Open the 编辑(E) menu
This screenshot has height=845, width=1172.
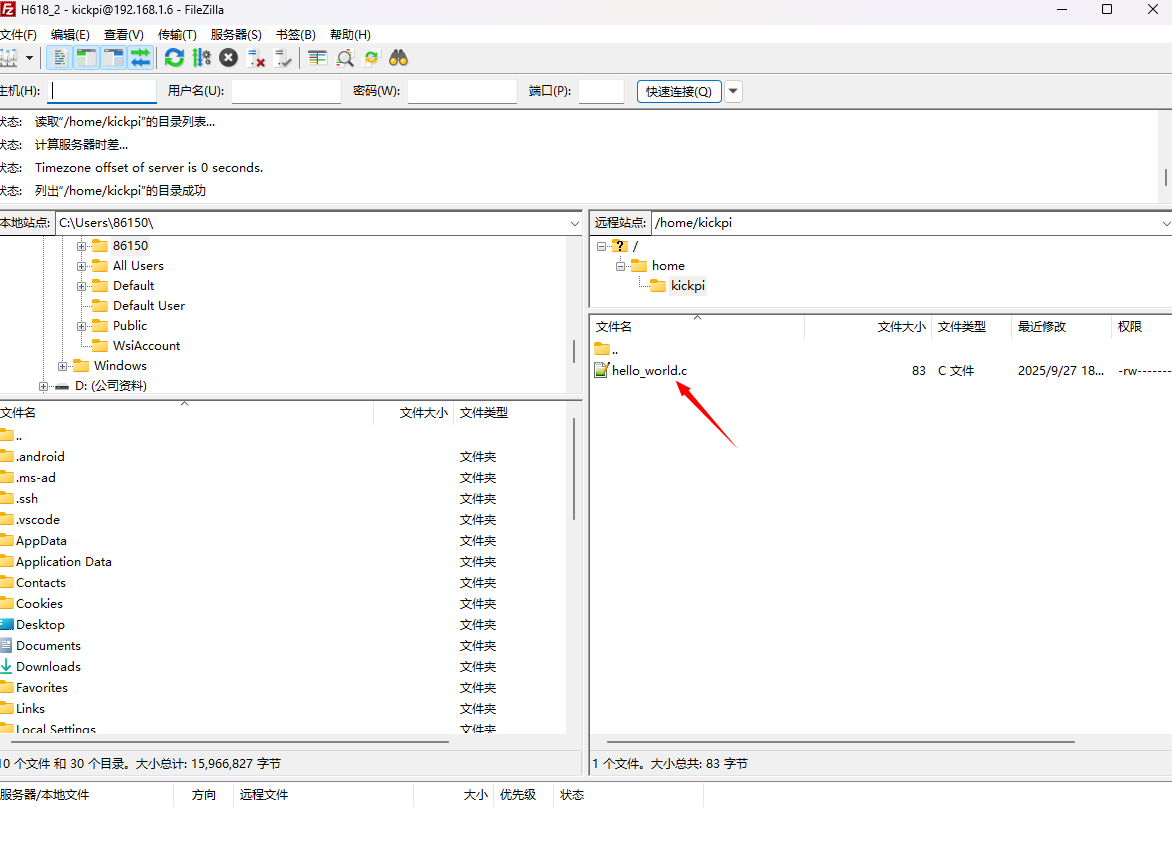pos(70,34)
